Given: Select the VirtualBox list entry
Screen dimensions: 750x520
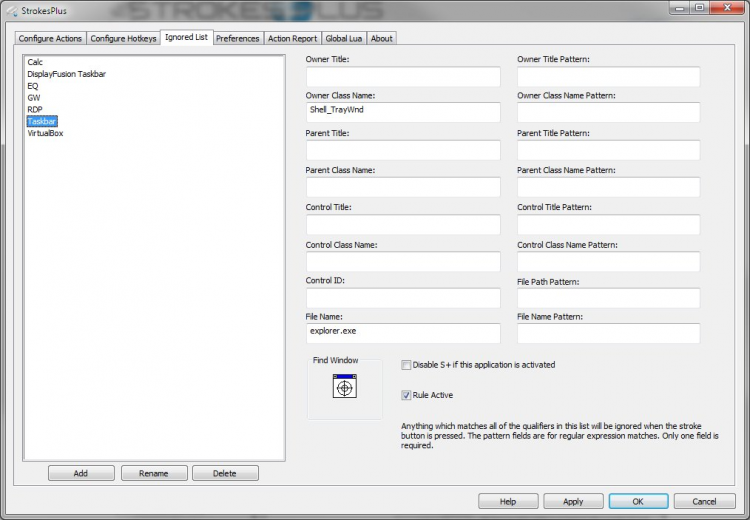Looking at the screenshot, I should click(x=45, y=133).
